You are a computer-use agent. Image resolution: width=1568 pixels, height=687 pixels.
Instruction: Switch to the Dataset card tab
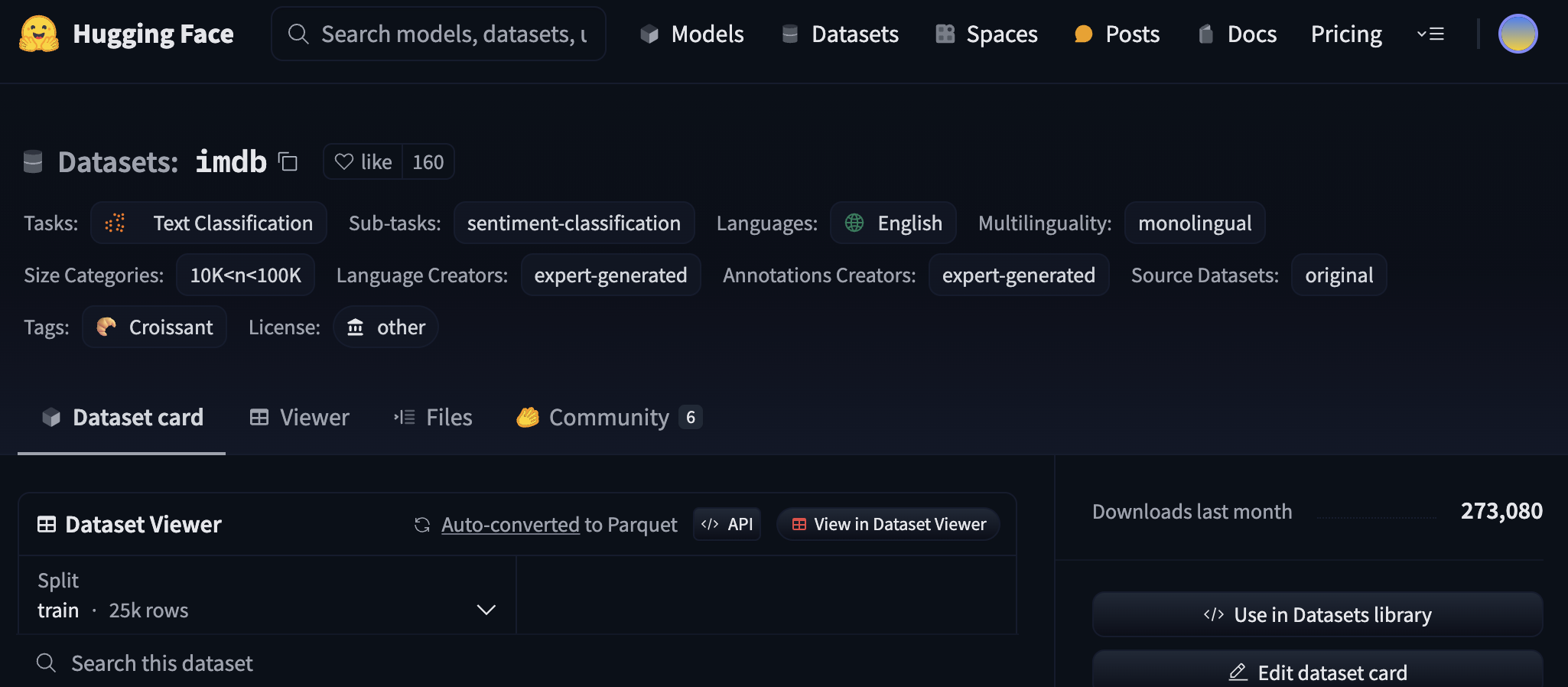pyautogui.click(x=122, y=417)
